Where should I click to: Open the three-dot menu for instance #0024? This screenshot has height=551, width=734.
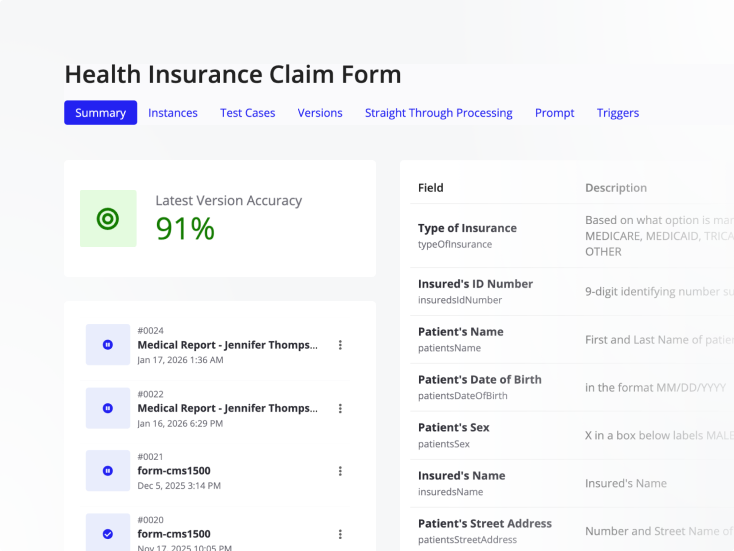click(340, 345)
